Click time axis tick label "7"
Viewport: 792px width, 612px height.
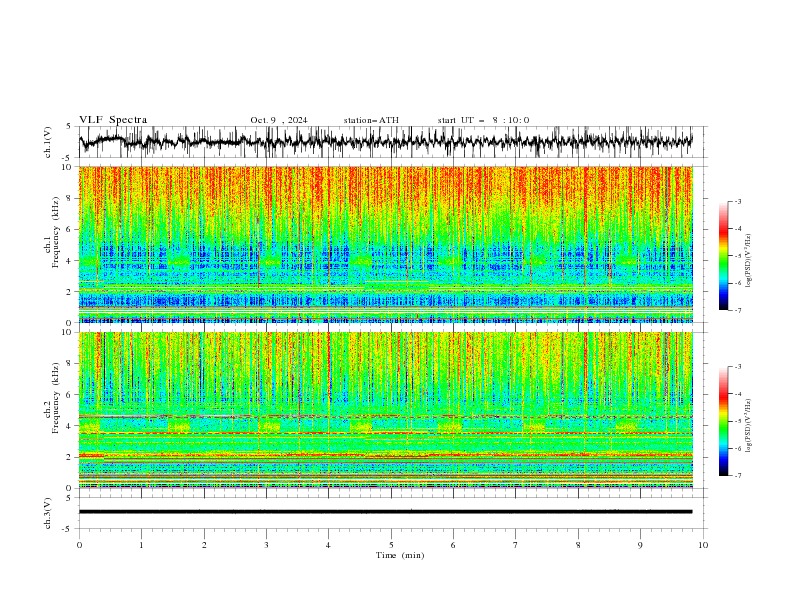[x=516, y=545]
